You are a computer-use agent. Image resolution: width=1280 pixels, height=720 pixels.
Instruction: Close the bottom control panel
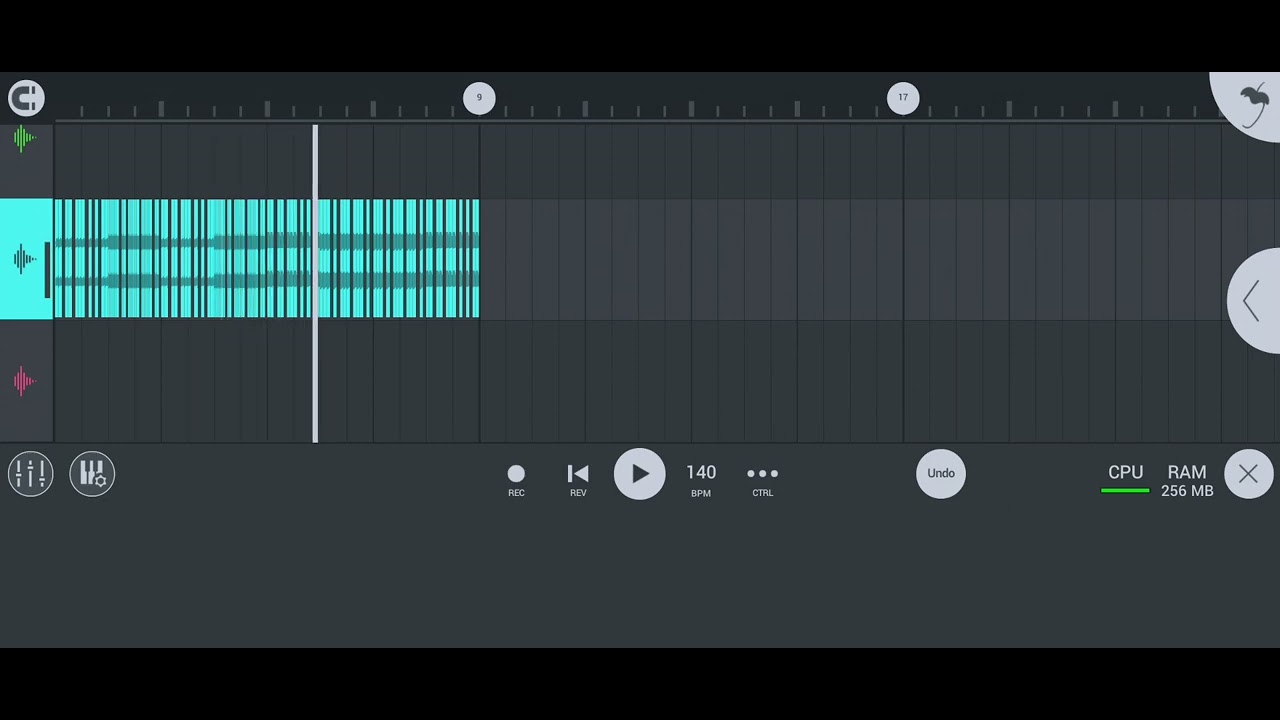click(x=1248, y=474)
